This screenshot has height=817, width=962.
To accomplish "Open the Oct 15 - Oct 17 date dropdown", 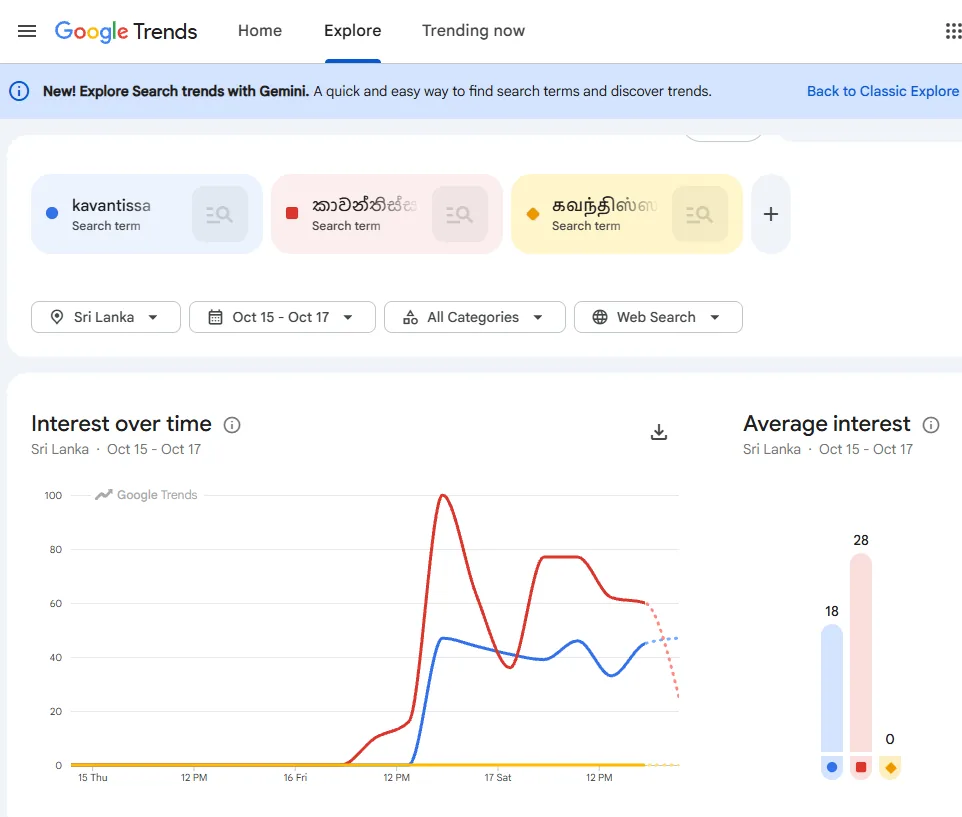I will coord(282,317).
